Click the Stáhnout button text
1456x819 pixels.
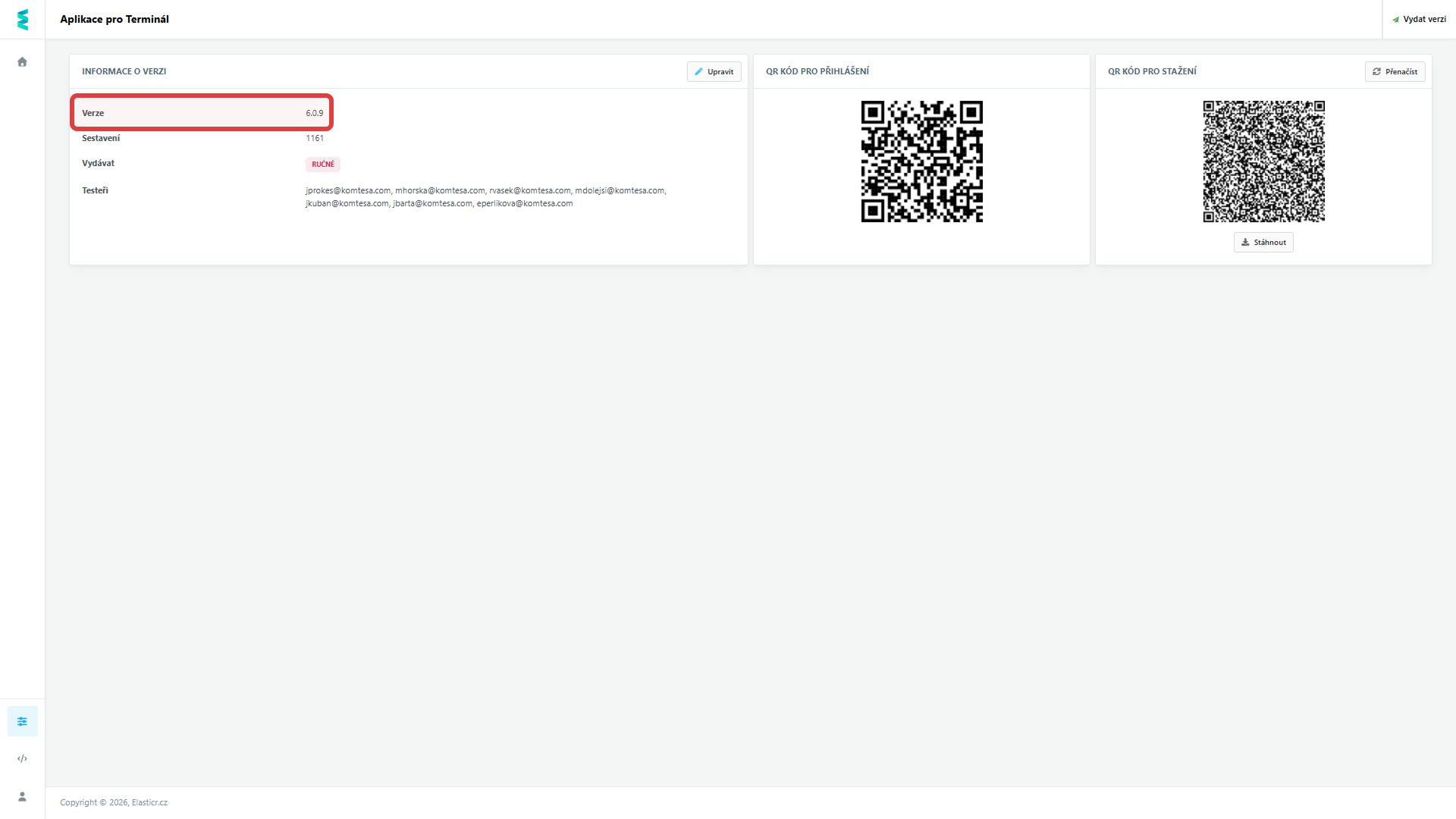pos(1269,243)
